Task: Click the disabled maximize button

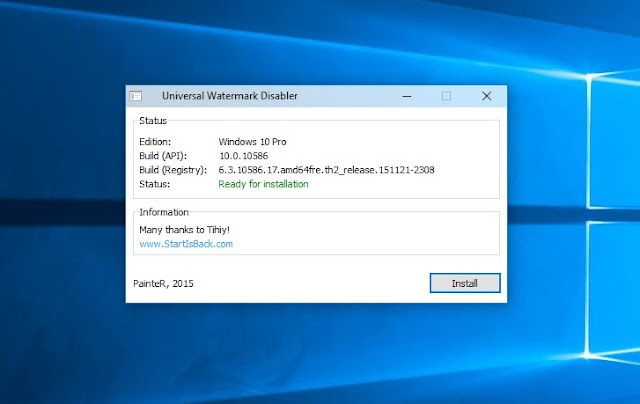Action: tap(447, 96)
